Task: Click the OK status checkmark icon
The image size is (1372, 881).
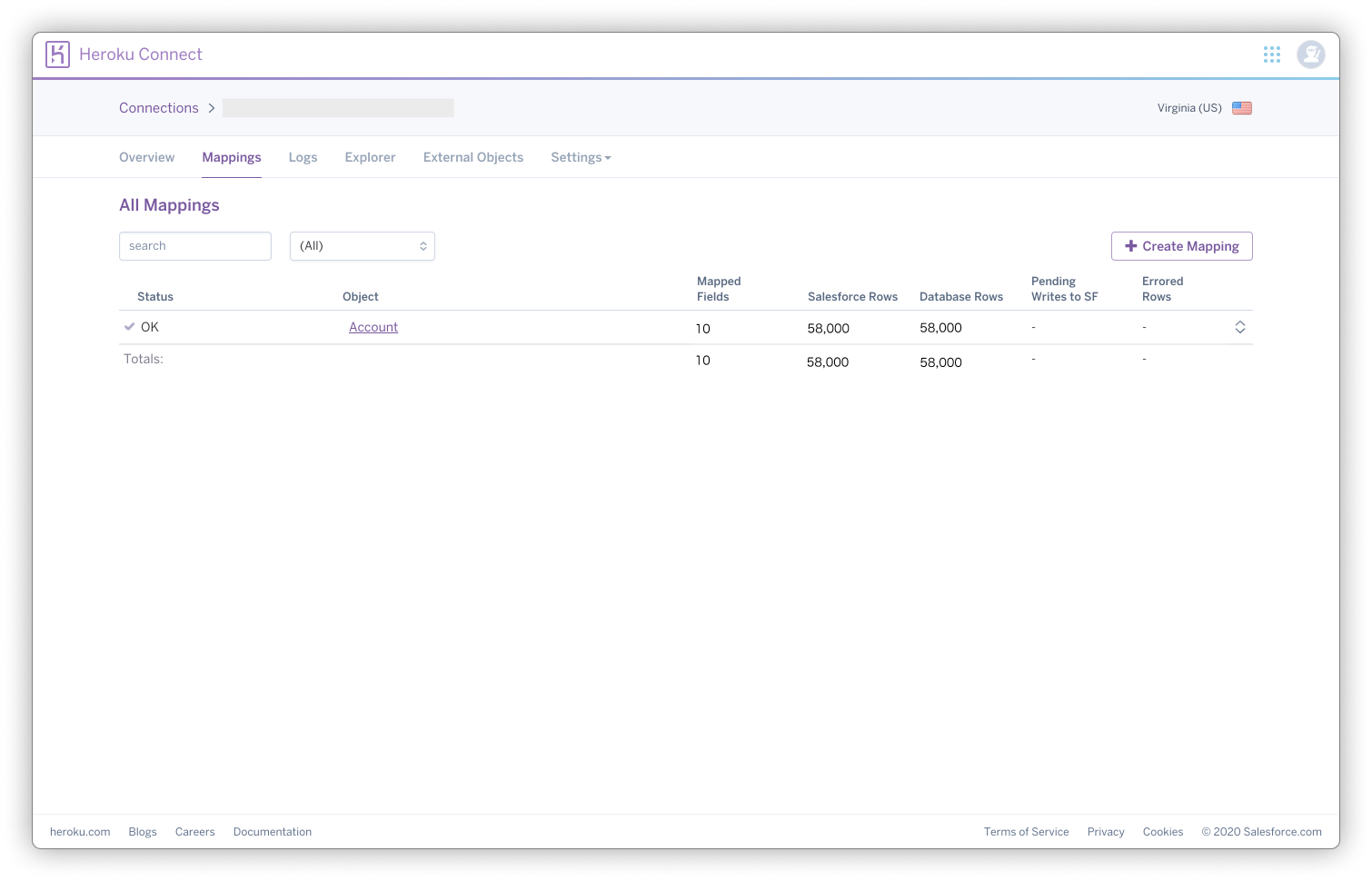Action: [130, 327]
